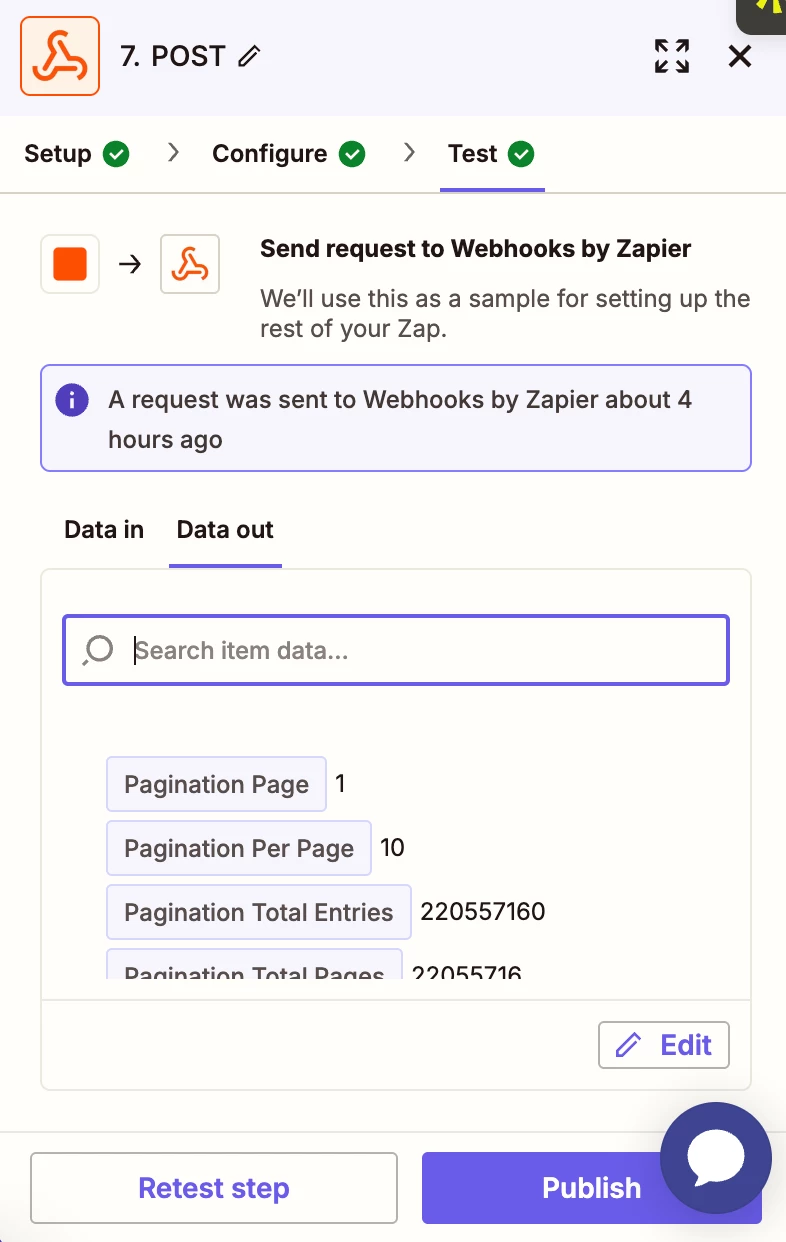Click the orange square trigger icon

click(70, 264)
